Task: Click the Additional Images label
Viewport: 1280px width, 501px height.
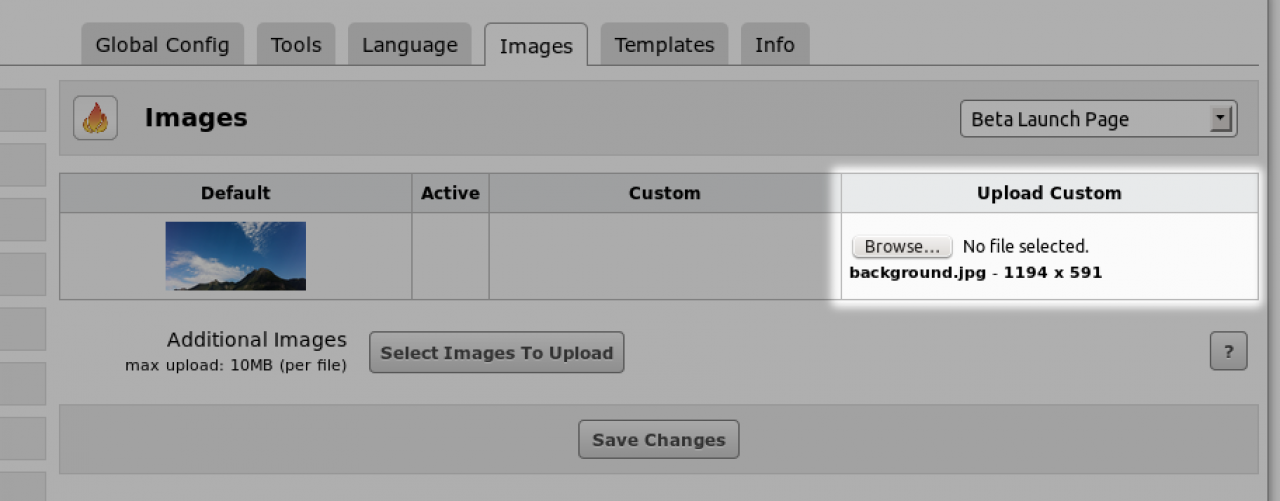Action: [x=256, y=340]
